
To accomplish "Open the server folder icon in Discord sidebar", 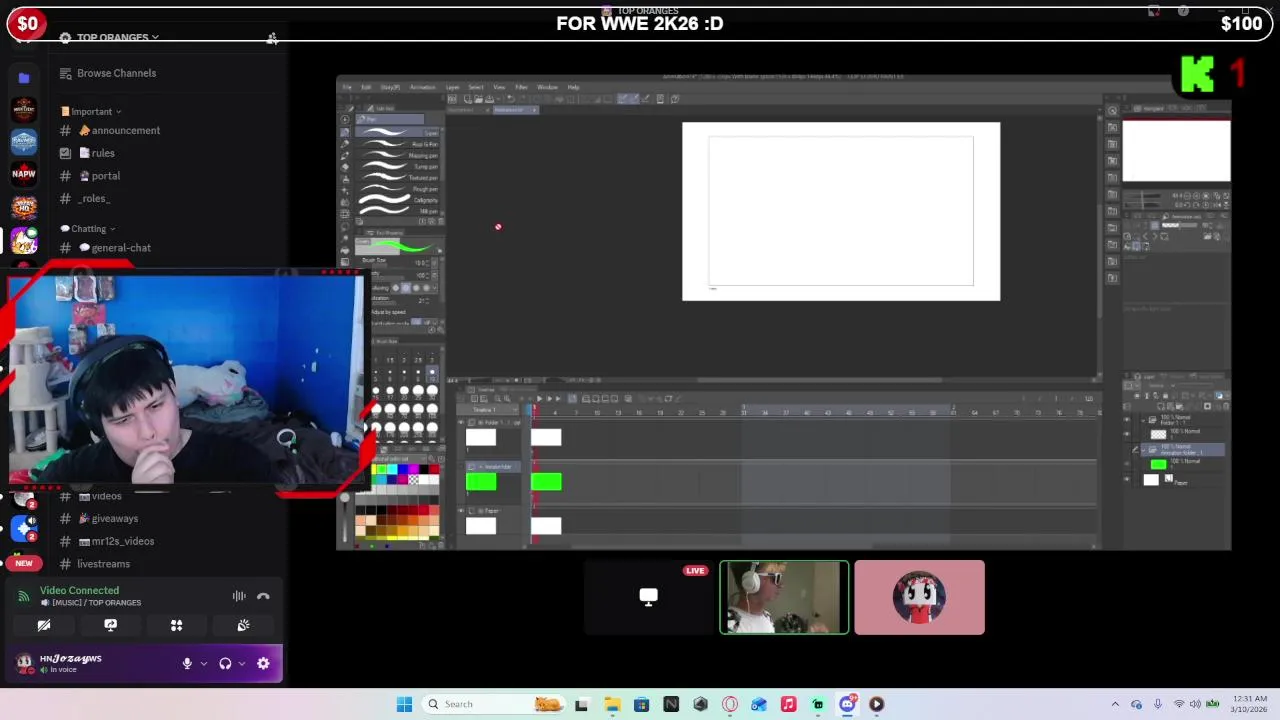I will 24,77.
